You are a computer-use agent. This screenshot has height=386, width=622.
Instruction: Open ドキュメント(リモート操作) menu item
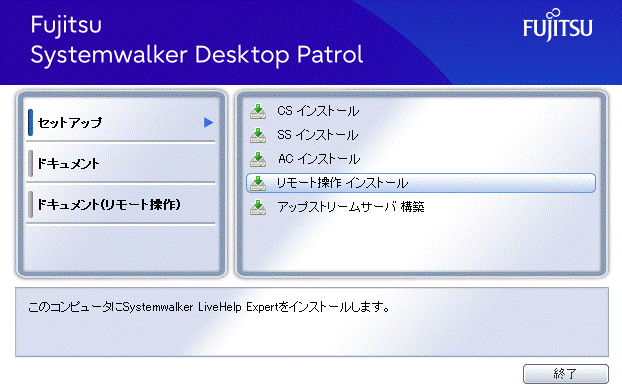click(x=121, y=205)
